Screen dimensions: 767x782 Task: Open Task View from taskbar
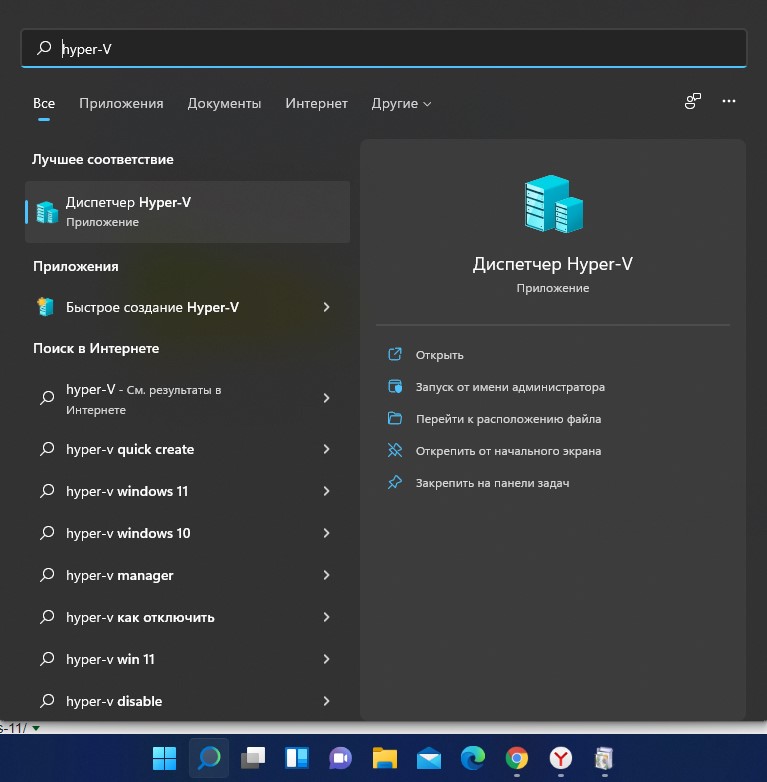coord(253,758)
